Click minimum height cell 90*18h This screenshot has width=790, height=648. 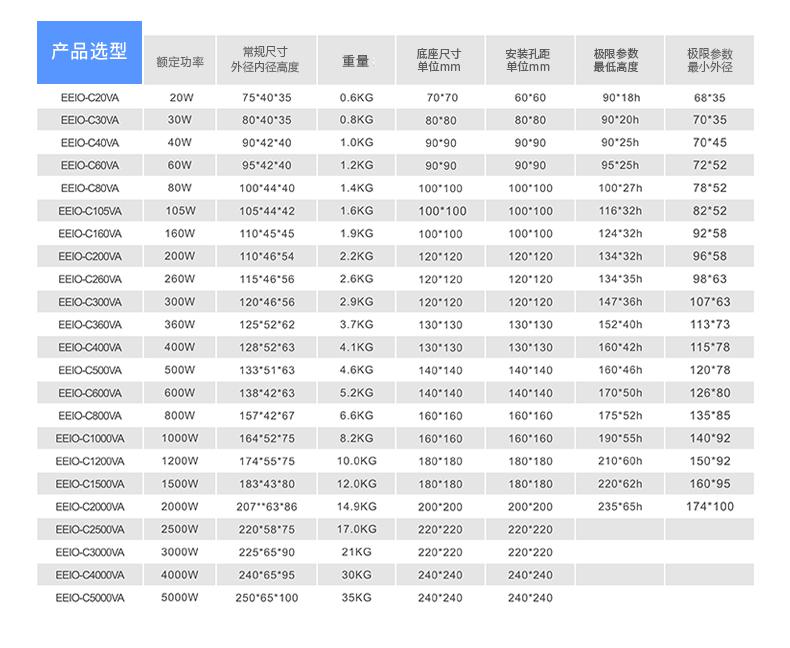621,98
